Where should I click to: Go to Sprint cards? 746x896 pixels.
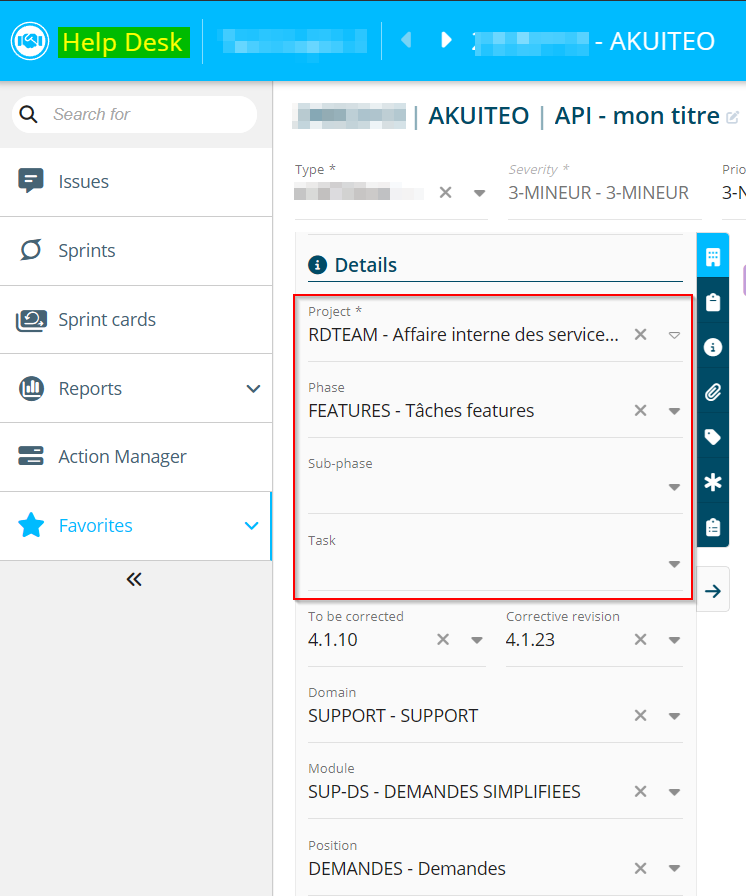107,320
